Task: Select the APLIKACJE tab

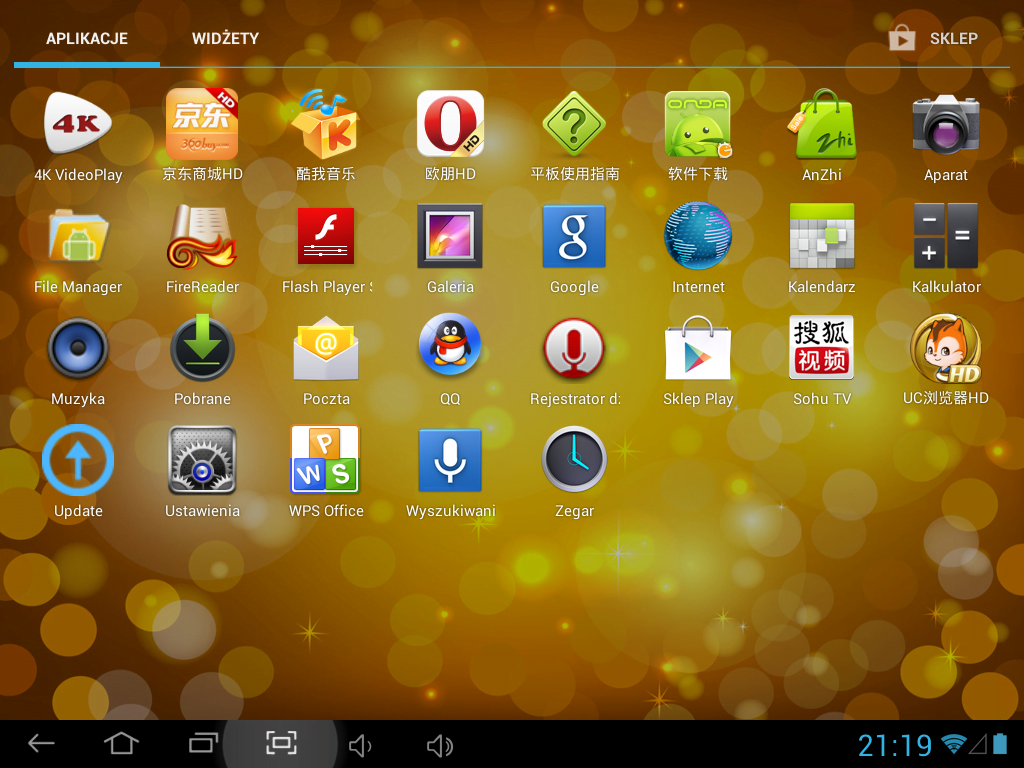Action: [87, 39]
